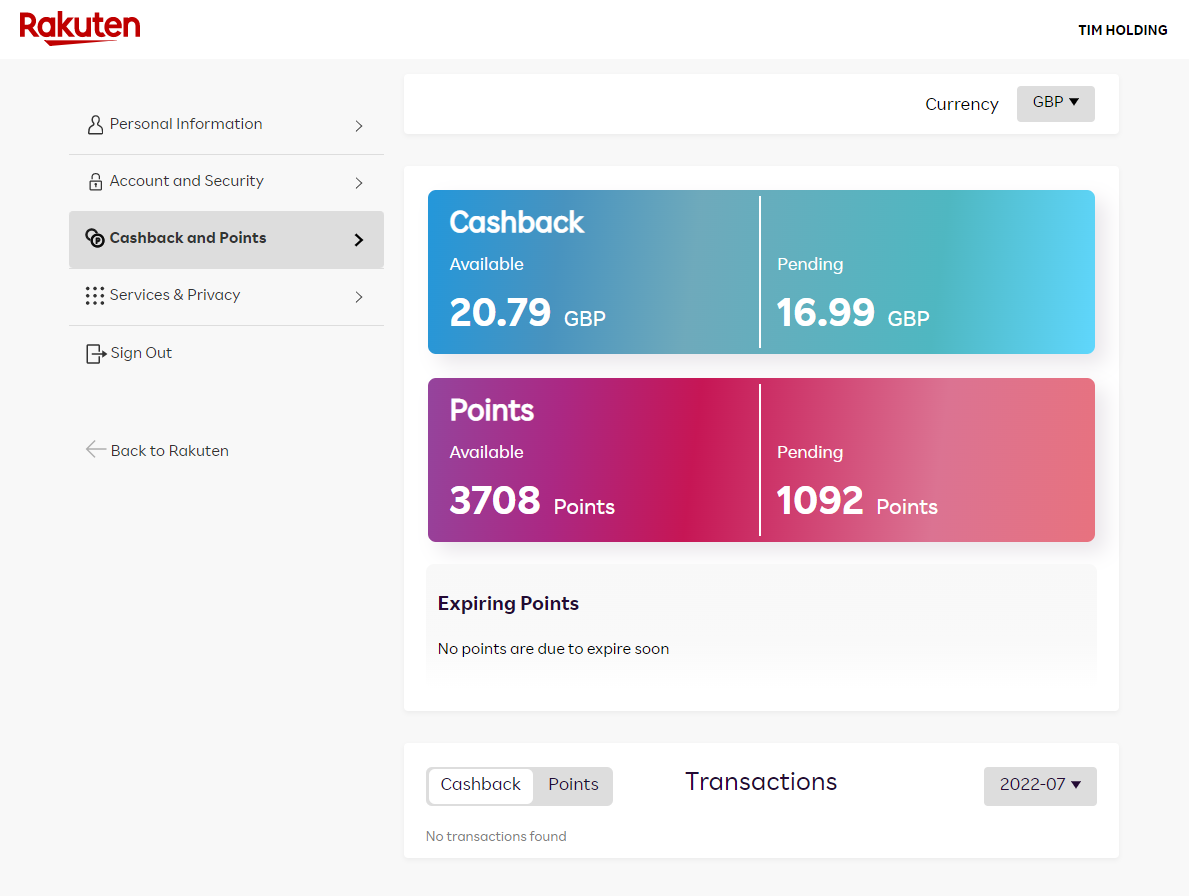Click the Account and Security lock icon
1189x896 pixels.
point(95,182)
